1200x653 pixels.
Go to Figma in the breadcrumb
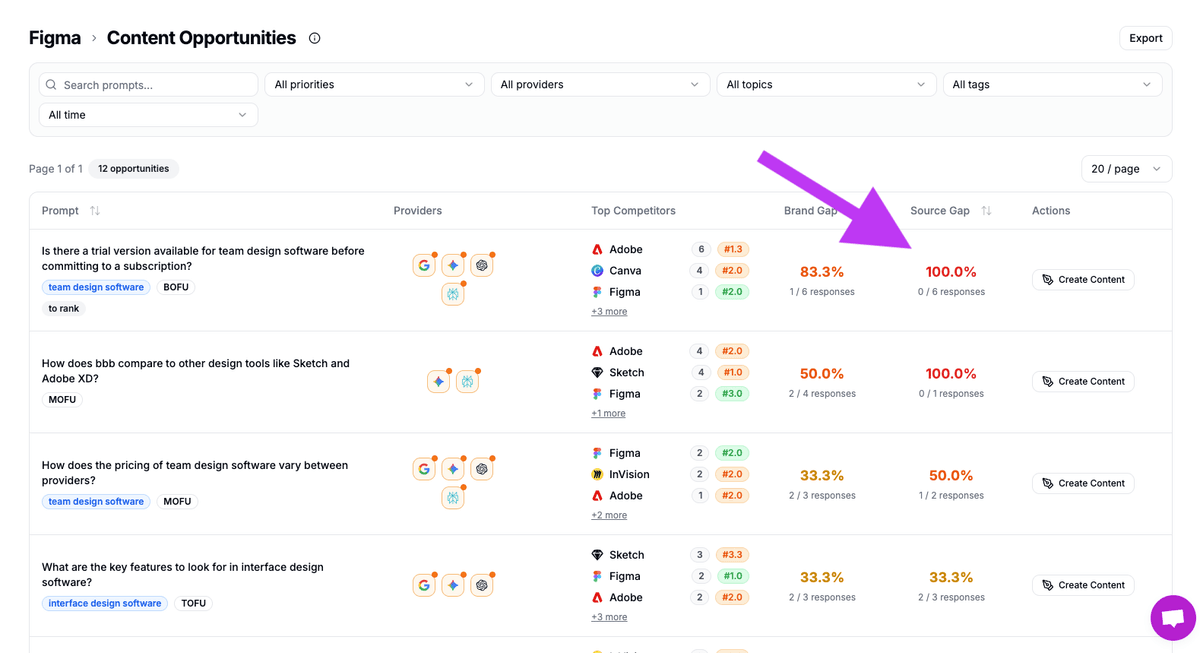pos(55,38)
